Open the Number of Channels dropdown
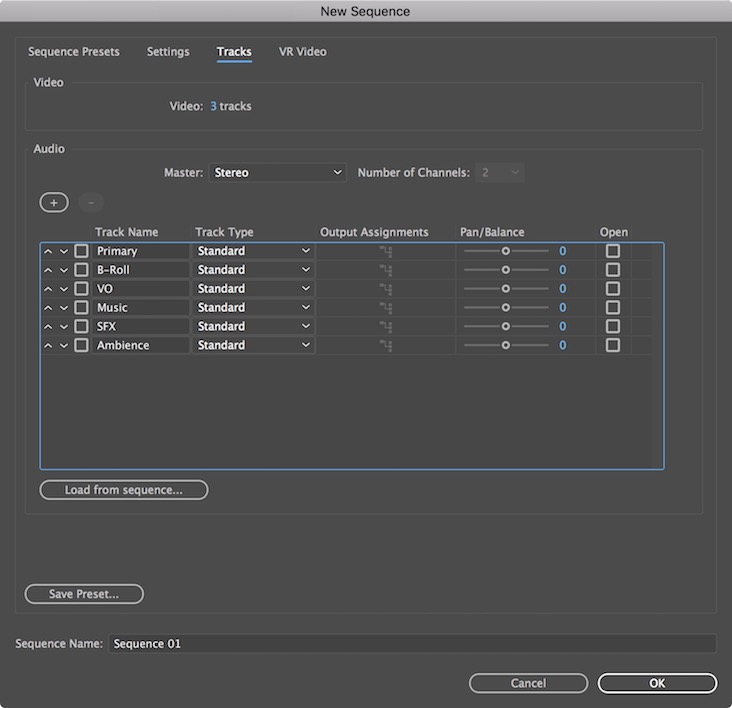The image size is (732, 708). point(500,173)
